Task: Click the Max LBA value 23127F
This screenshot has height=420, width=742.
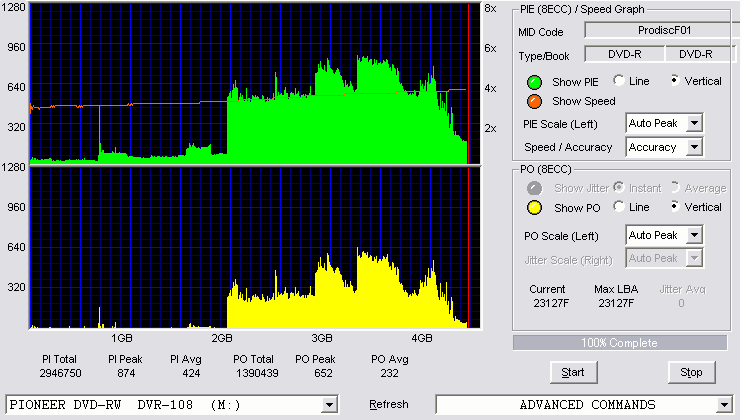Action: pos(616,303)
